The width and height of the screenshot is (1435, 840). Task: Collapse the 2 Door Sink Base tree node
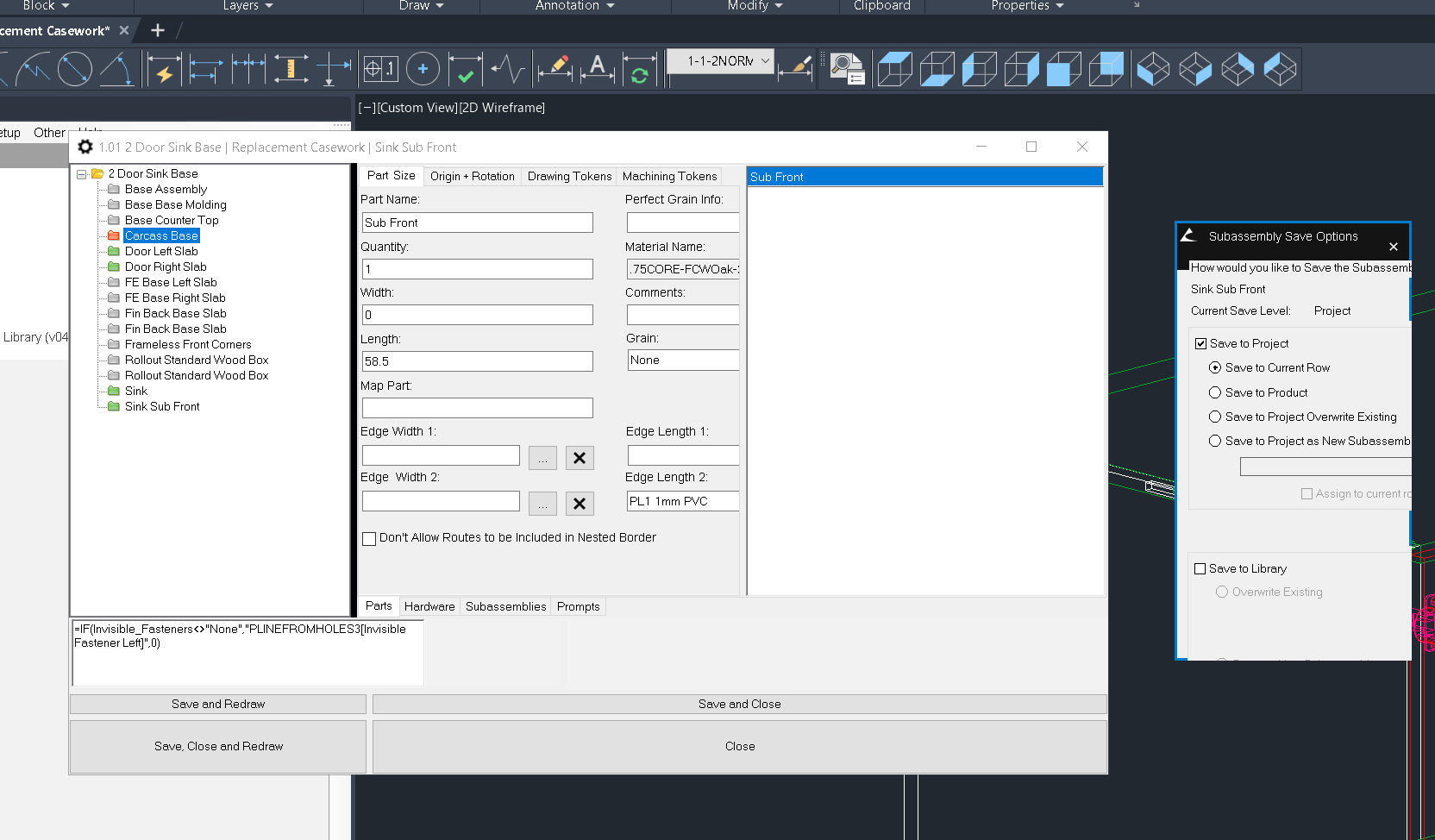coord(81,174)
